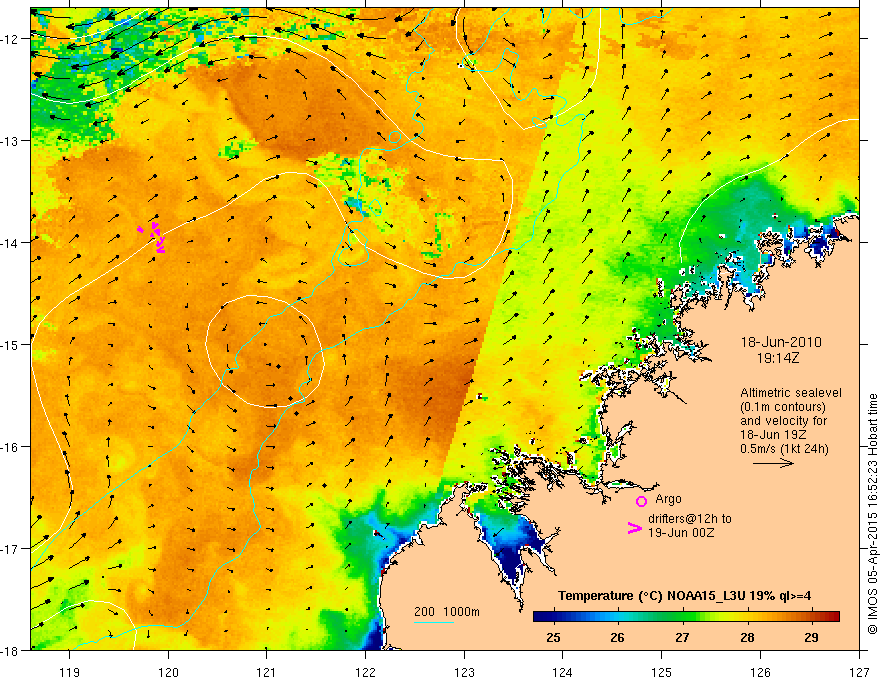The image size is (880, 680).
Task: Click the 'drifters@12h to' legend label
Action: (x=690, y=519)
